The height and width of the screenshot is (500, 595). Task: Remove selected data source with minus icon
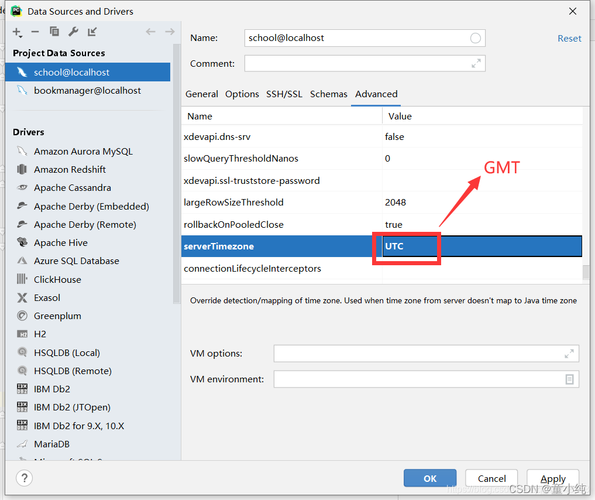(35, 32)
